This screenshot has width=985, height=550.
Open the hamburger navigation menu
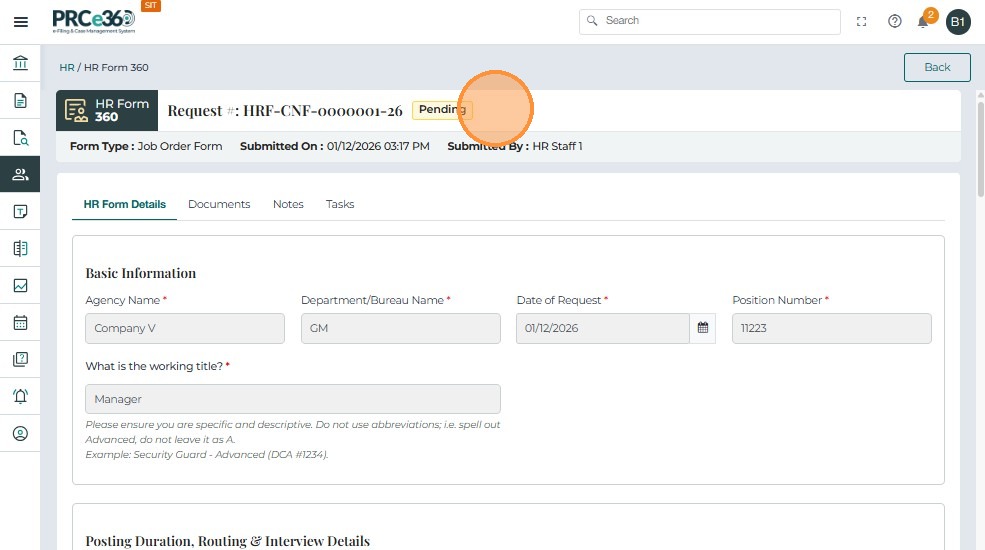(x=21, y=22)
